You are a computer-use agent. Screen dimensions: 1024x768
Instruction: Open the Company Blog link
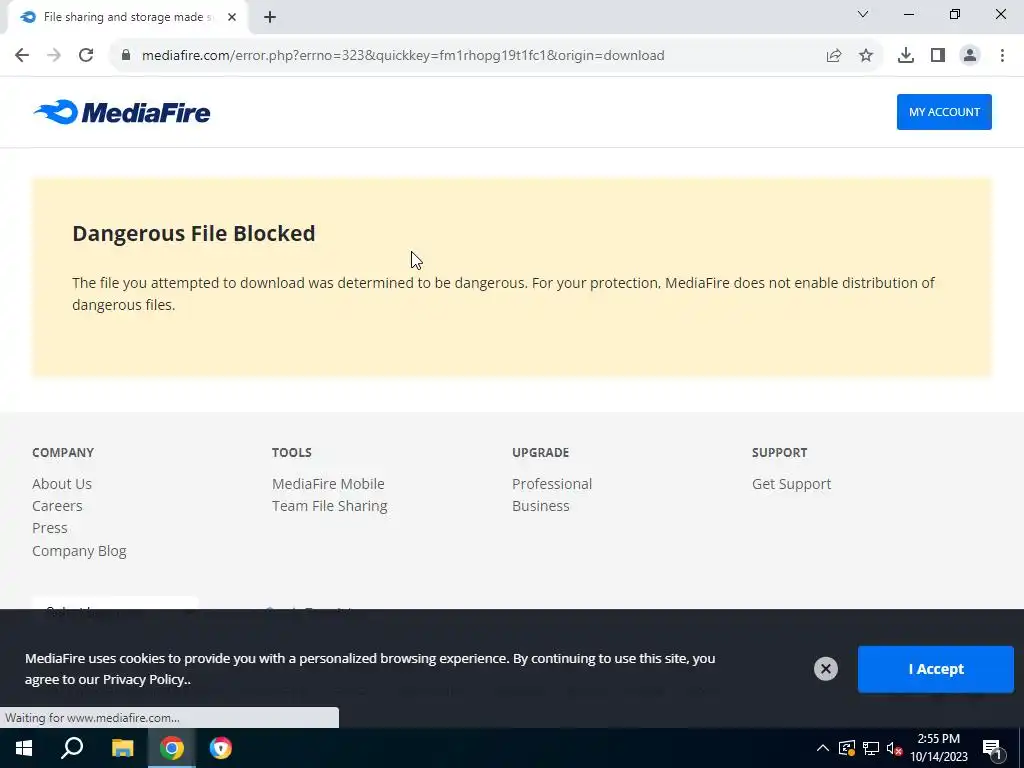[79, 551]
